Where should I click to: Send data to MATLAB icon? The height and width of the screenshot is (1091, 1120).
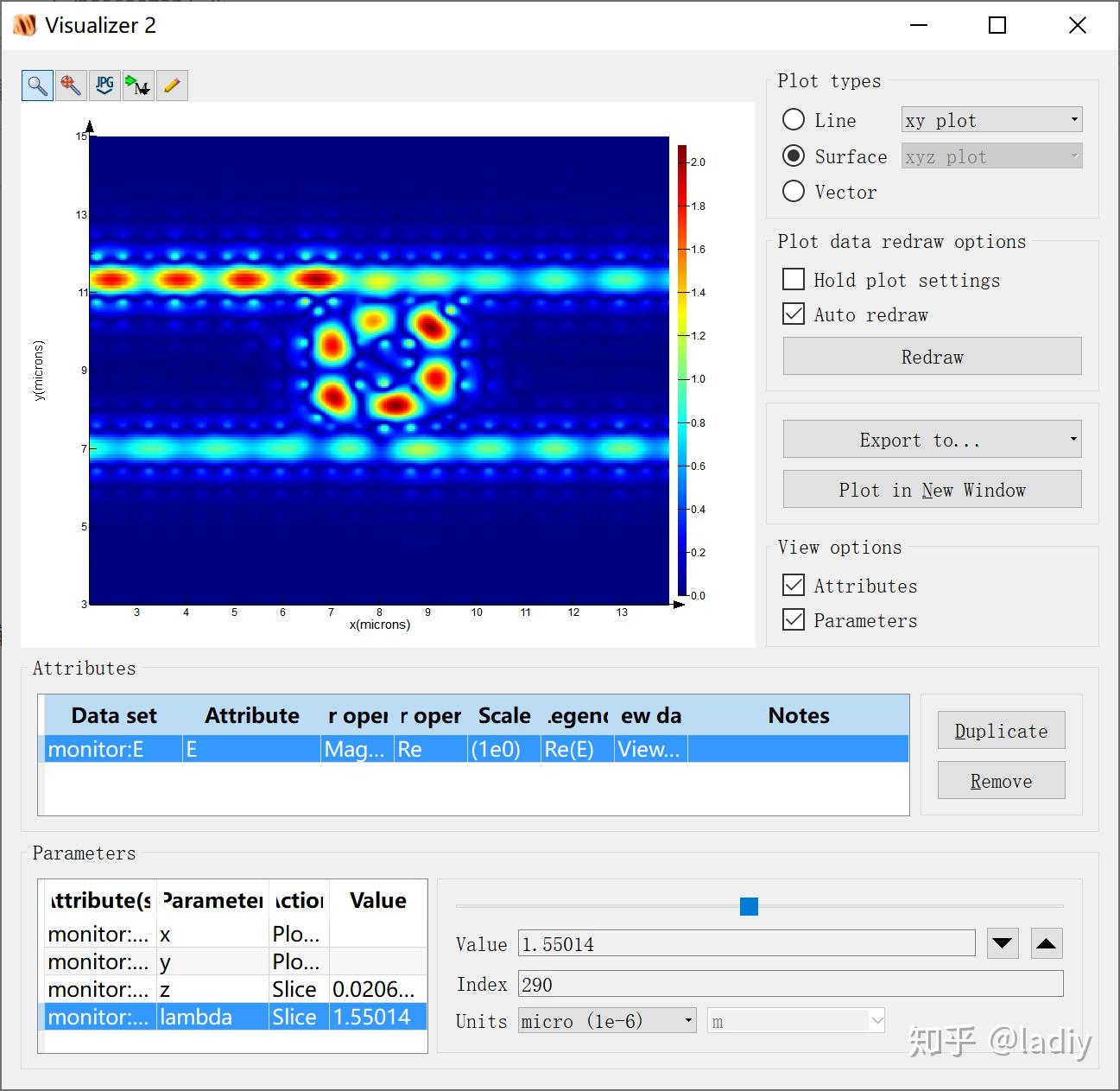[138, 86]
